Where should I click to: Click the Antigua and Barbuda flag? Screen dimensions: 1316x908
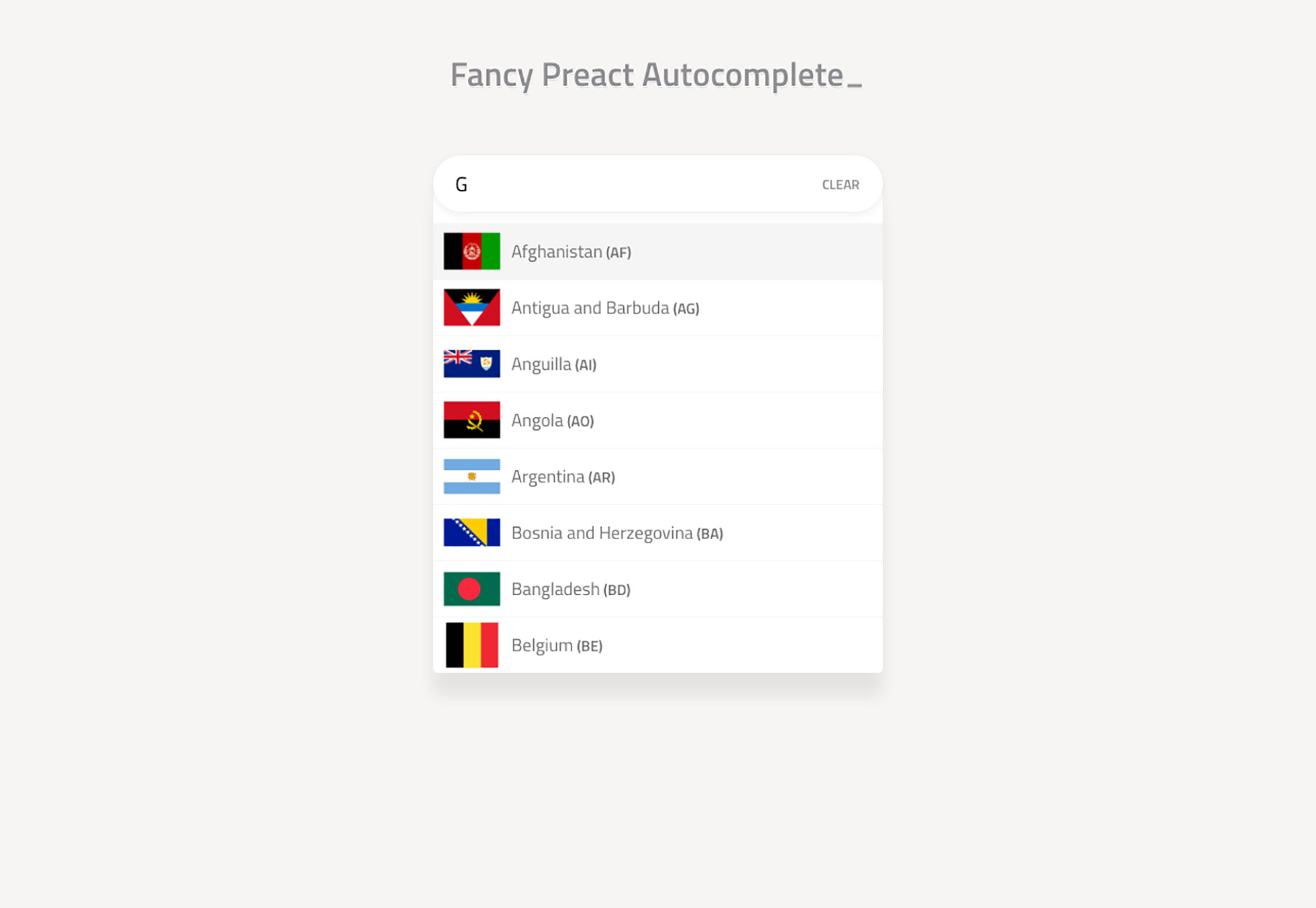click(x=472, y=307)
